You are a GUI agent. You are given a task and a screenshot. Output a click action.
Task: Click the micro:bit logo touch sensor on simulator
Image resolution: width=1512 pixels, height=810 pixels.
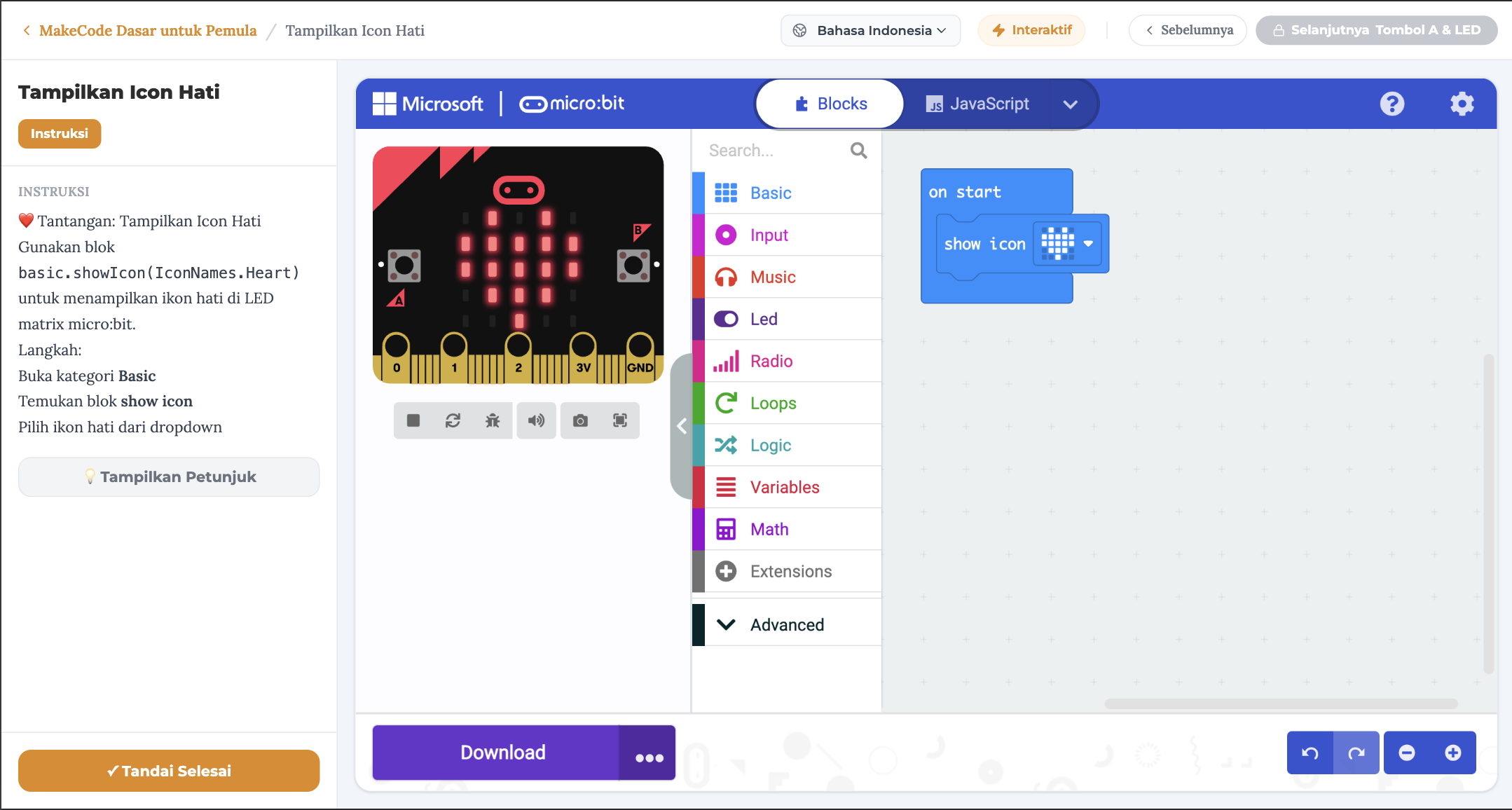pos(518,190)
